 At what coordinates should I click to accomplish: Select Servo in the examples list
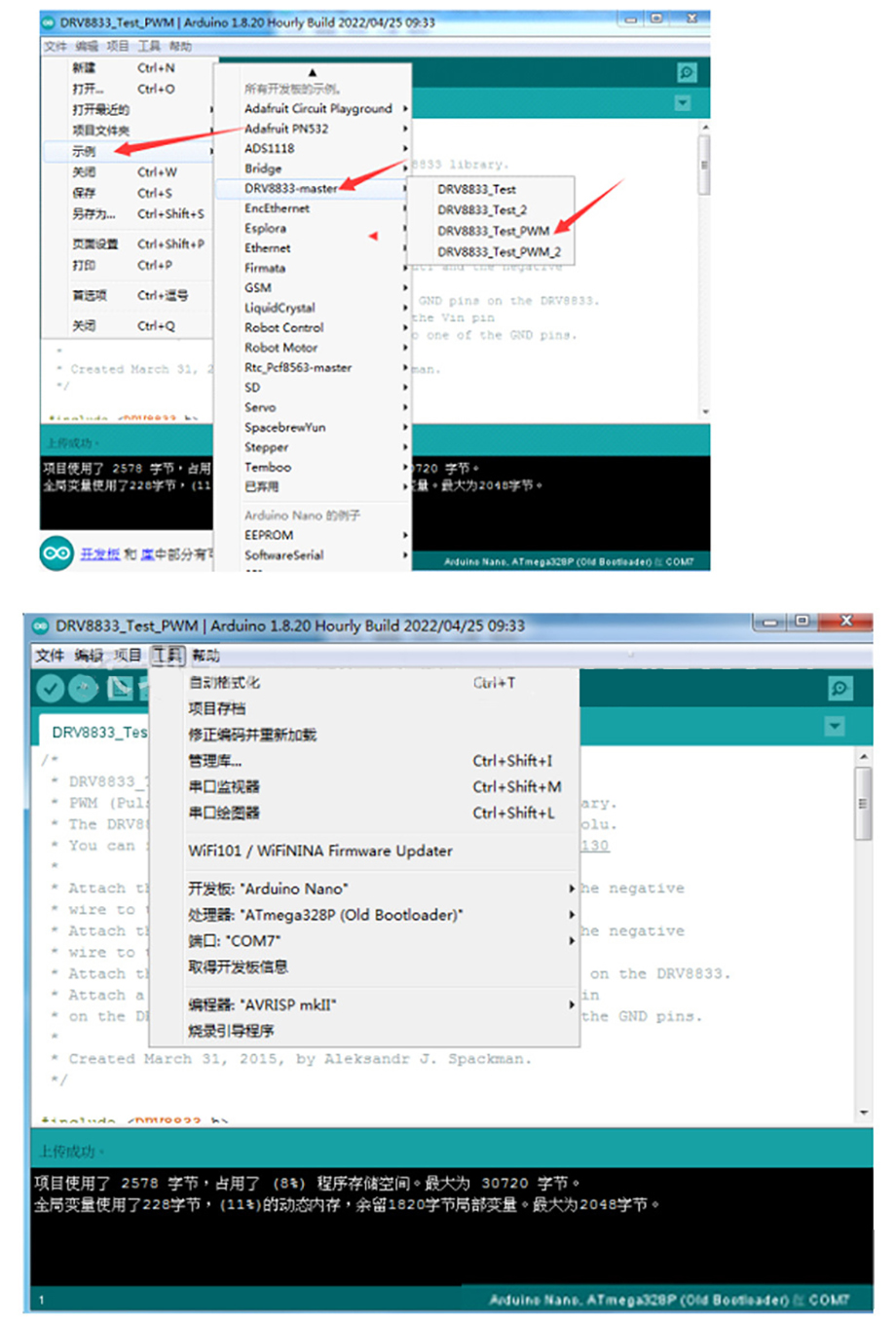click(313, 407)
